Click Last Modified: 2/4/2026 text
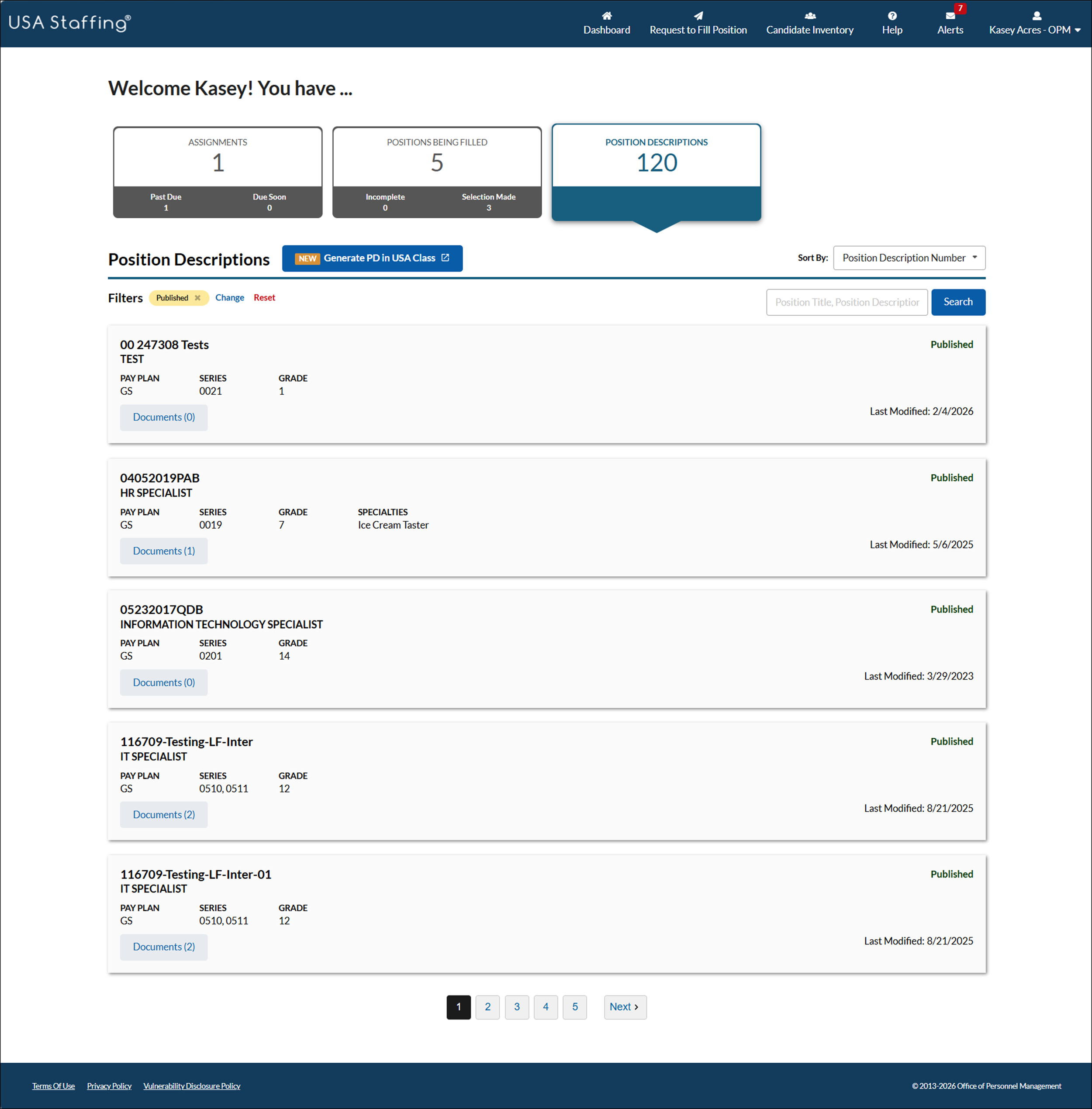The image size is (1092, 1109). click(x=921, y=411)
